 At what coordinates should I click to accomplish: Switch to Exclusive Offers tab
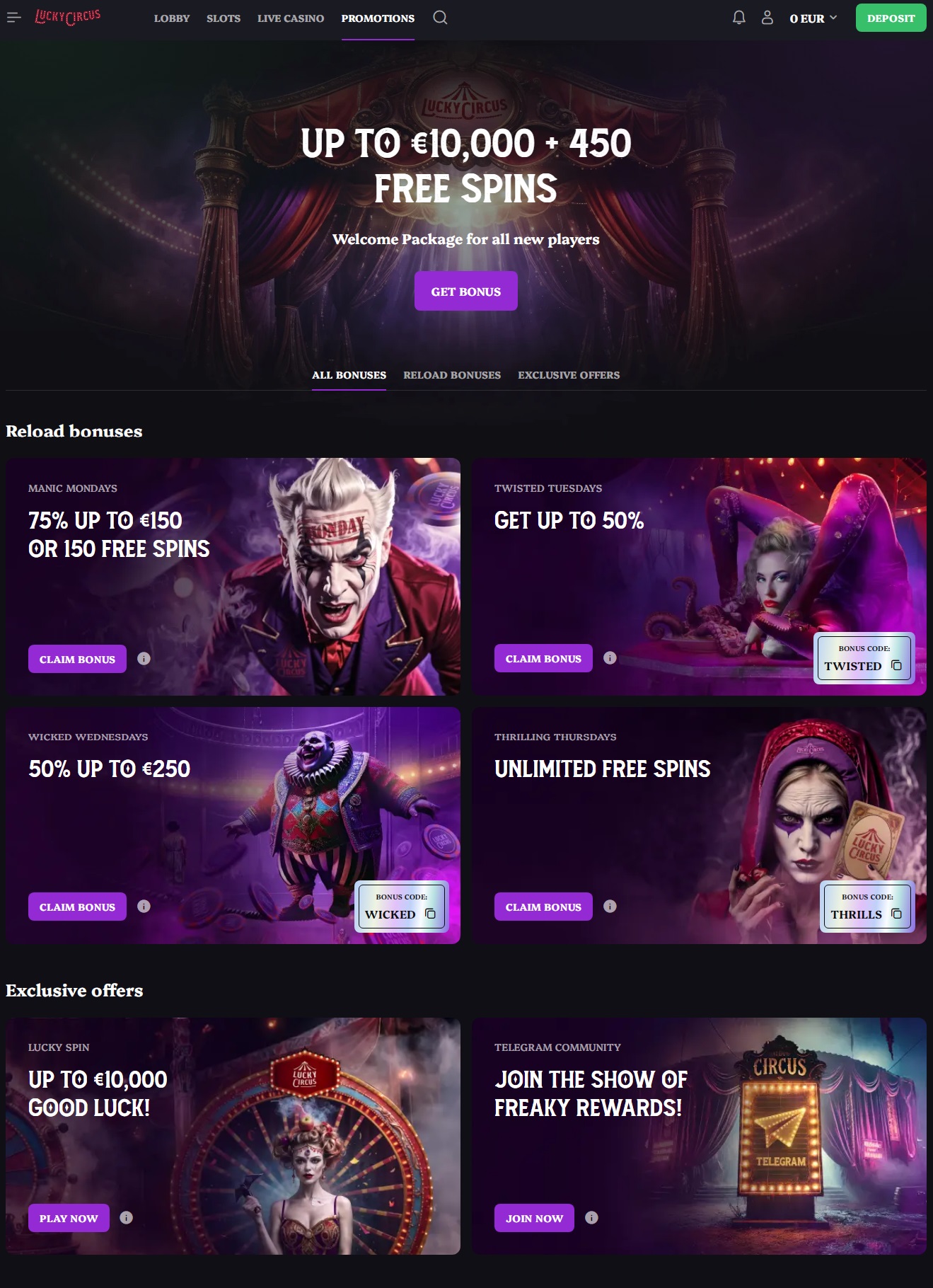point(569,375)
